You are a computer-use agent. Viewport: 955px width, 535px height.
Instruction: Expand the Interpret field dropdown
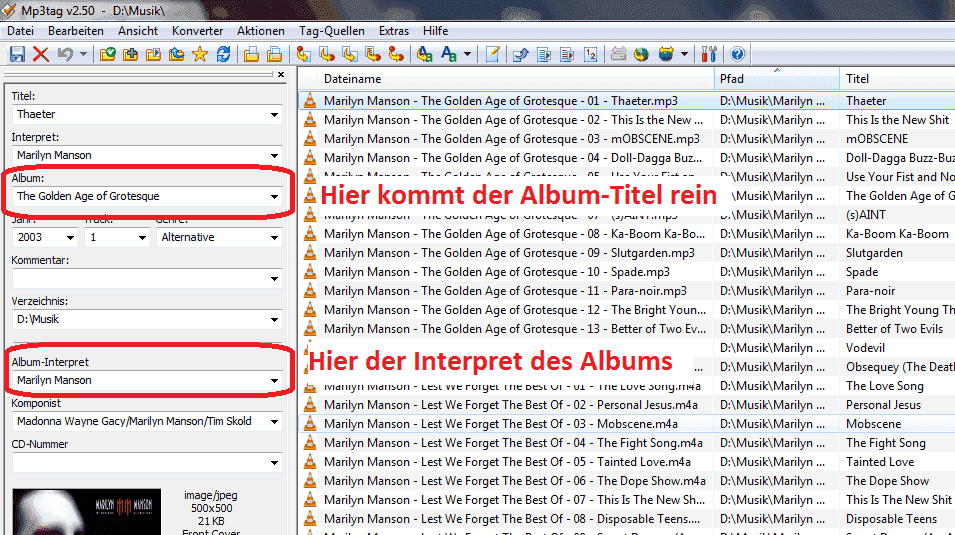274,155
